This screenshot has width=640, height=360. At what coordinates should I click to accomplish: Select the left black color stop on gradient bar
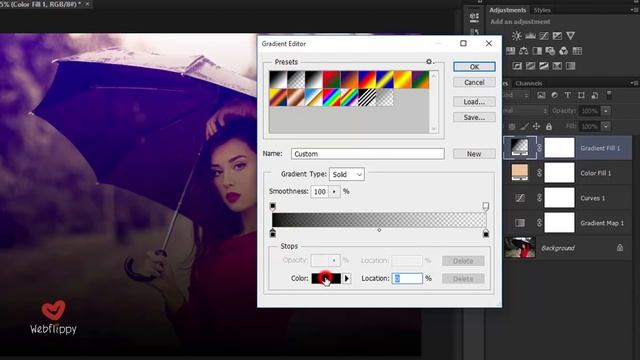pyautogui.click(x=273, y=233)
